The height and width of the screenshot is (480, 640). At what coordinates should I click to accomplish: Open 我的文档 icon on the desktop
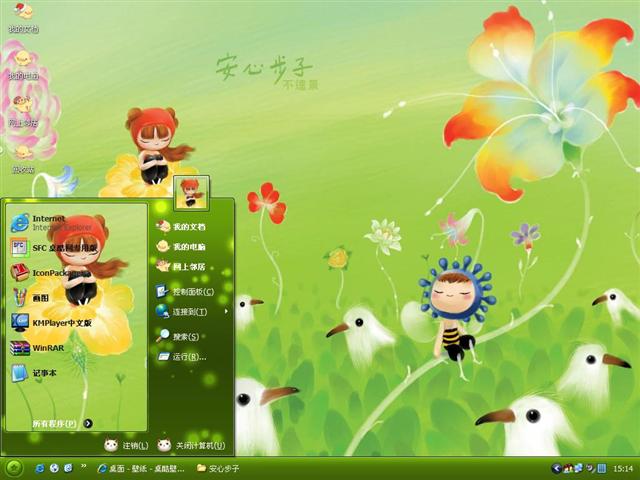[x=23, y=18]
